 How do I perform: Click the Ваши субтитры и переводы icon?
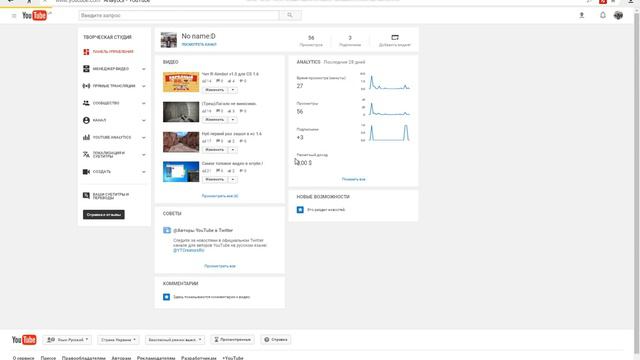click(86, 196)
